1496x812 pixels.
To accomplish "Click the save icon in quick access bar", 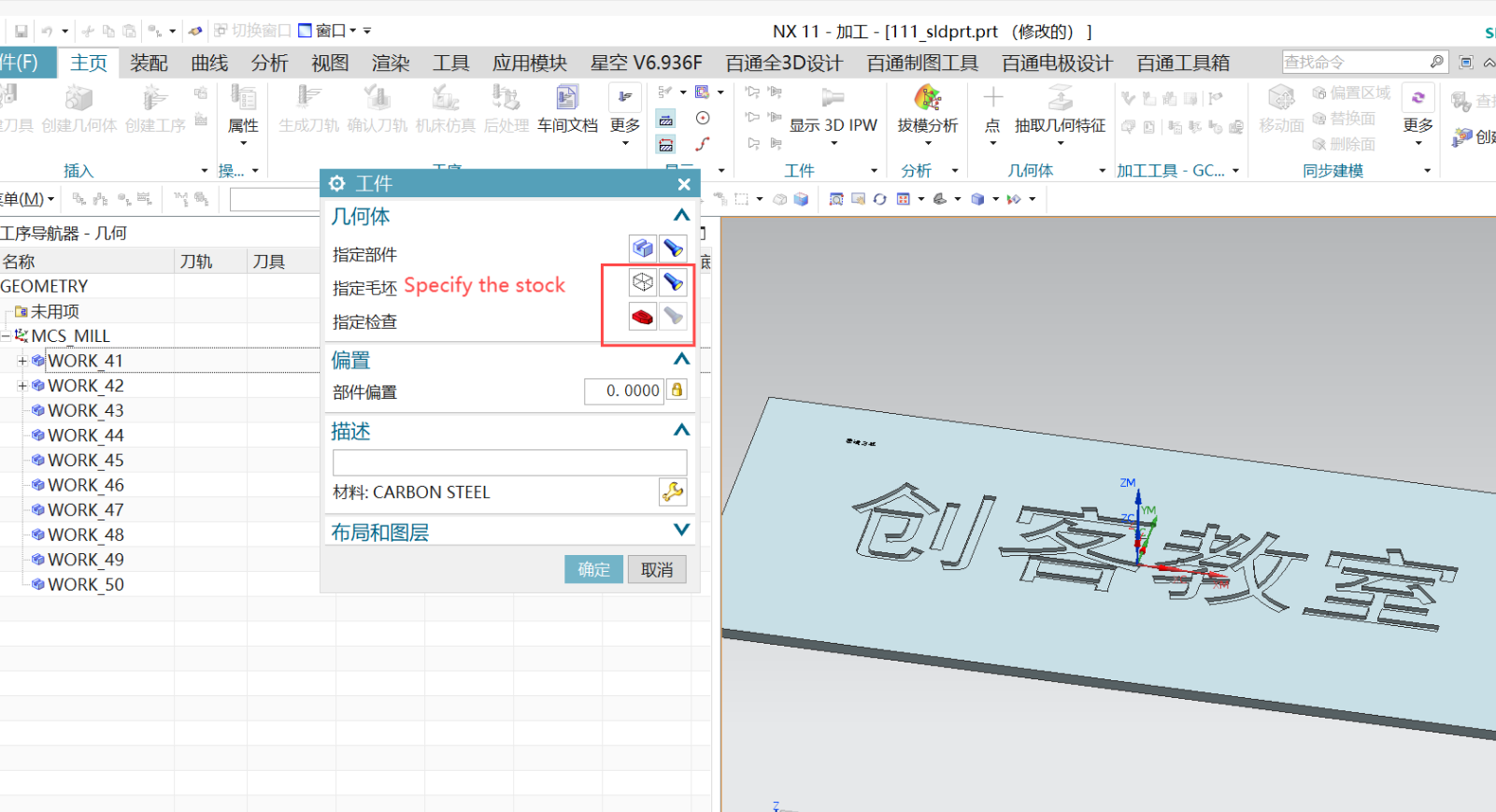I will click(21, 31).
